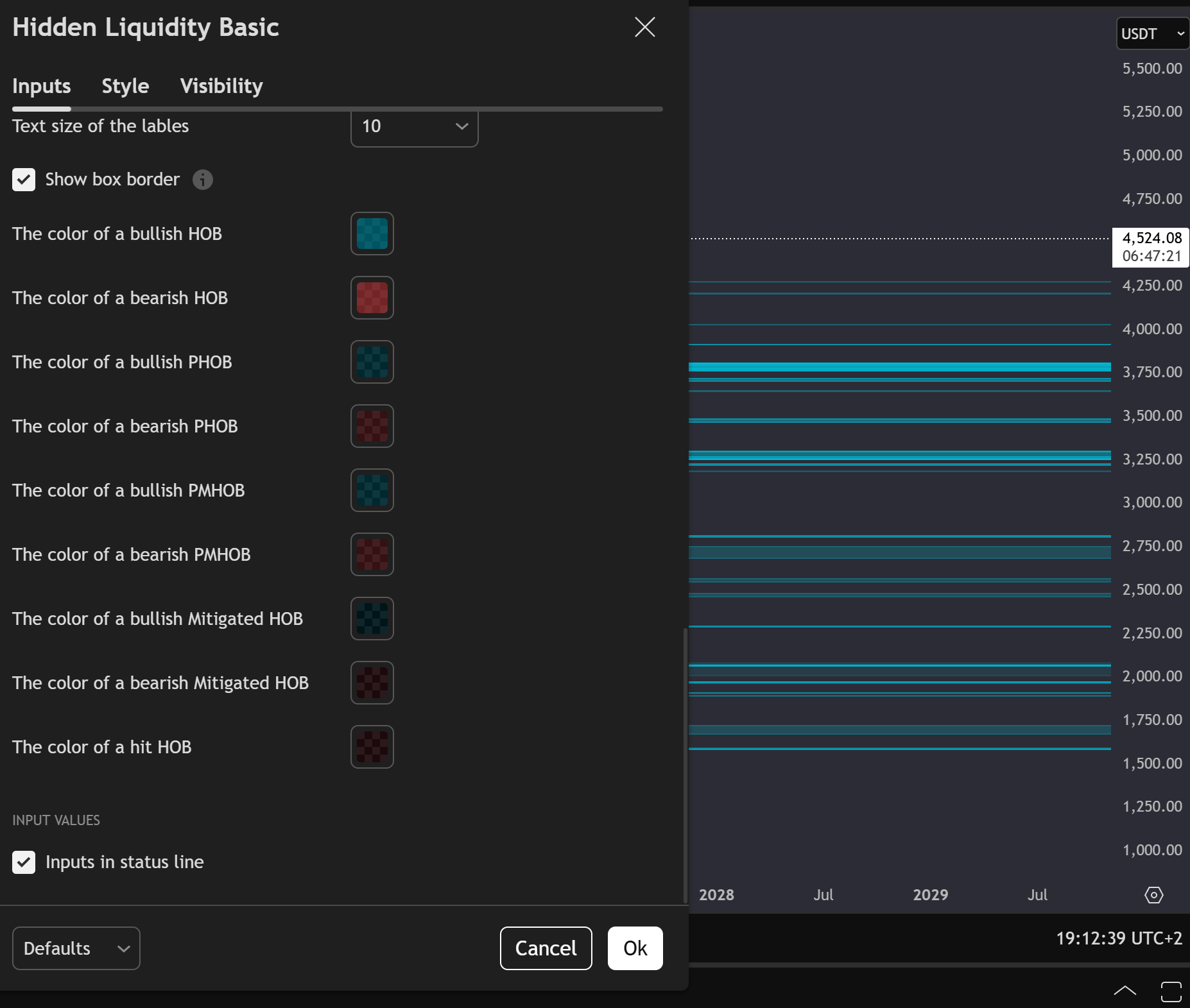Open the text size of labels dropdown
The width and height of the screenshot is (1190, 1008).
[414, 127]
